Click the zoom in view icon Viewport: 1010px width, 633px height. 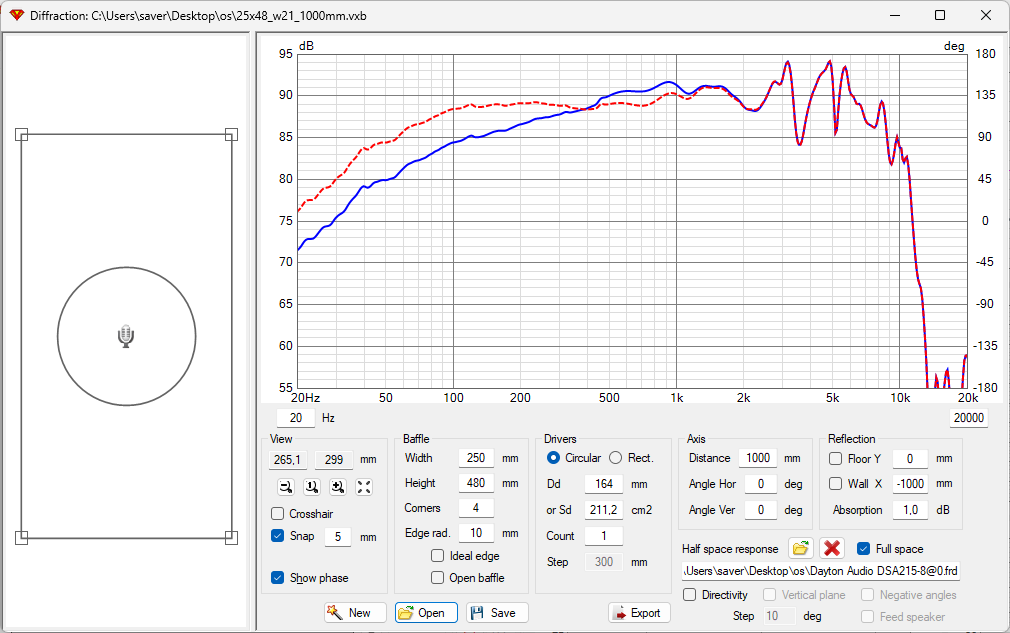point(338,487)
